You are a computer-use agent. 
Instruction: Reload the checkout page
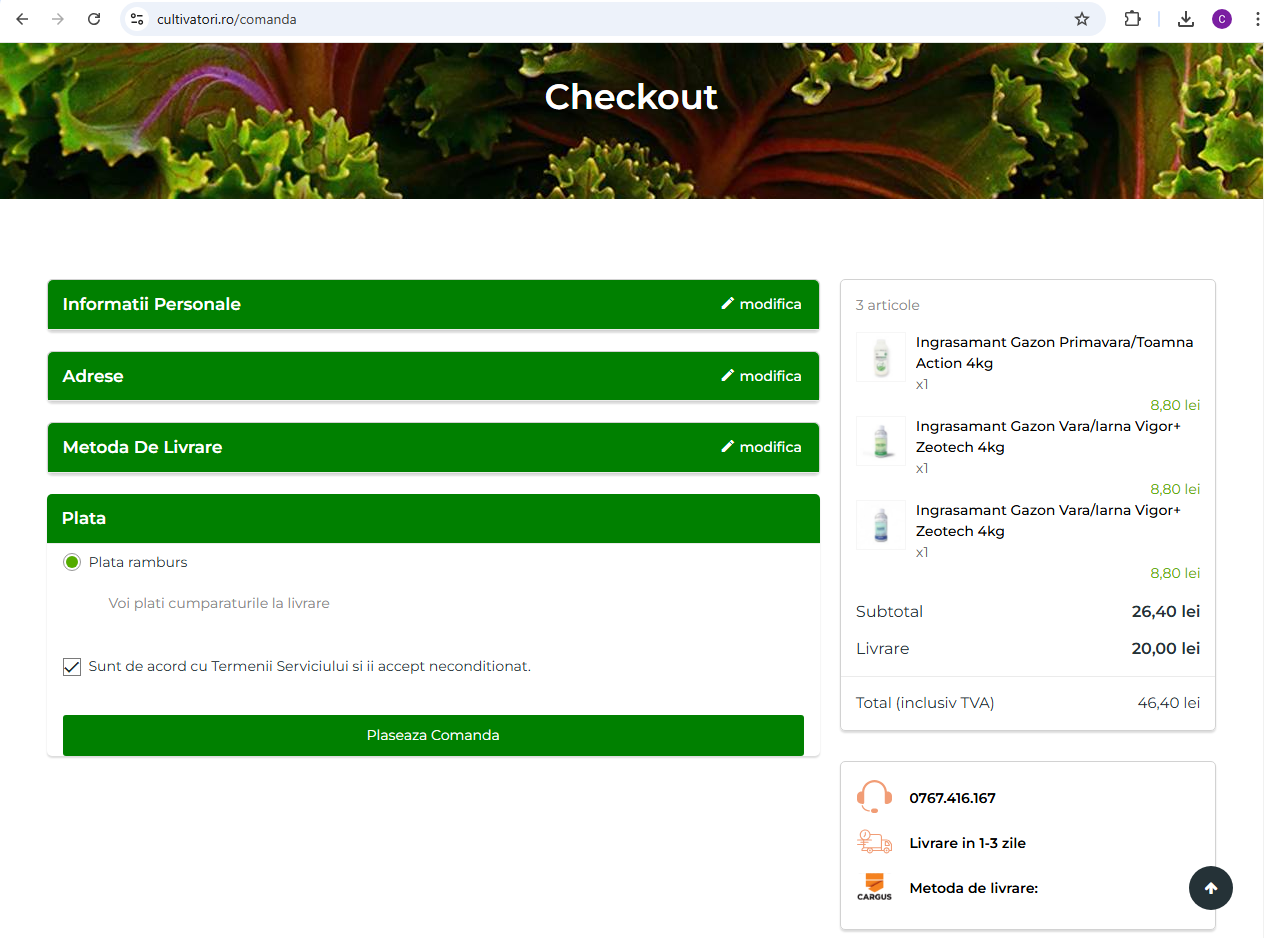point(94,19)
